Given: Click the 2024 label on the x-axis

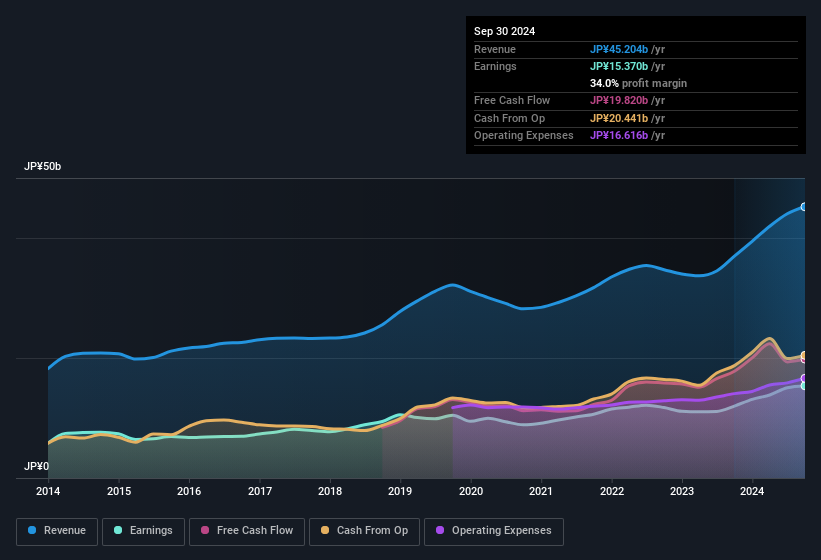Looking at the screenshot, I should (752, 491).
